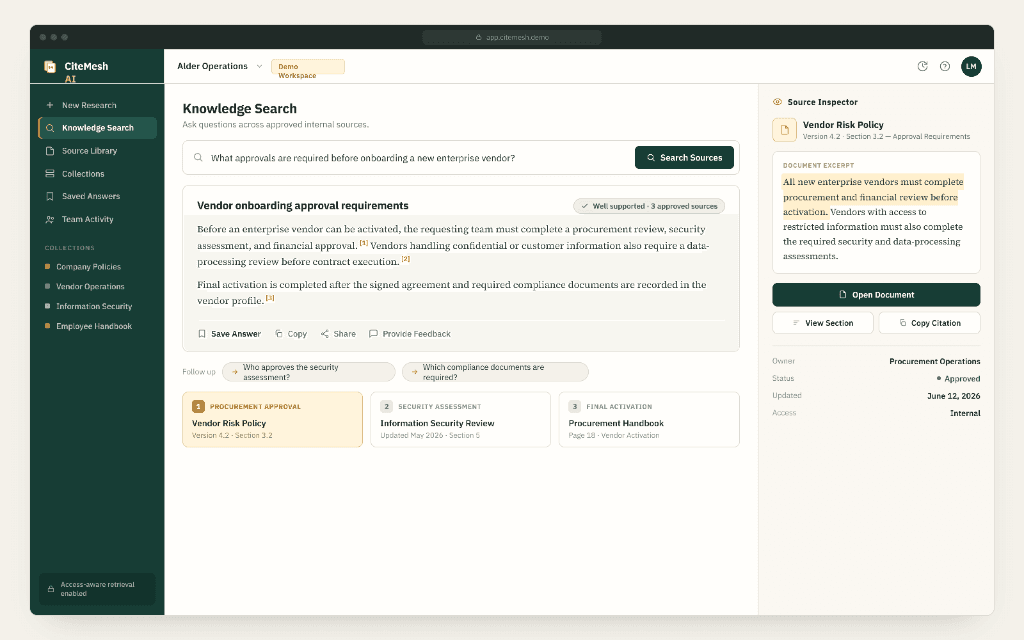Viewport: 1024px width, 640px height.
Task: Click the Open Document button
Action: pos(876,295)
